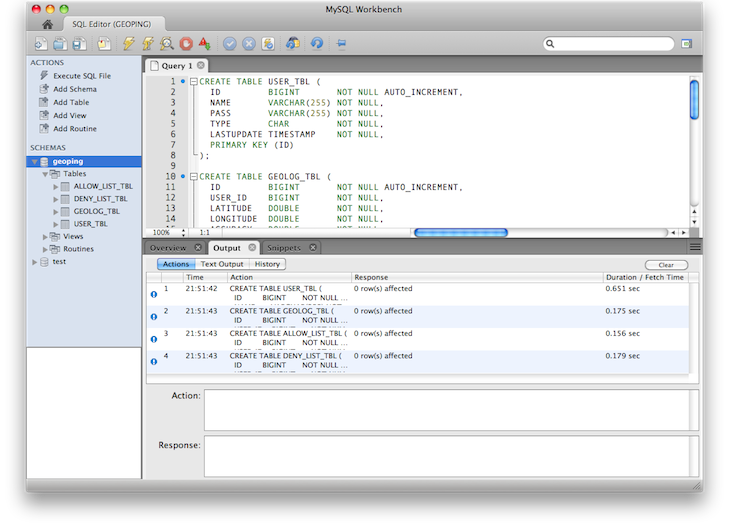This screenshot has width=729, height=528.
Task: Switch to Text Output view
Action: [222, 264]
